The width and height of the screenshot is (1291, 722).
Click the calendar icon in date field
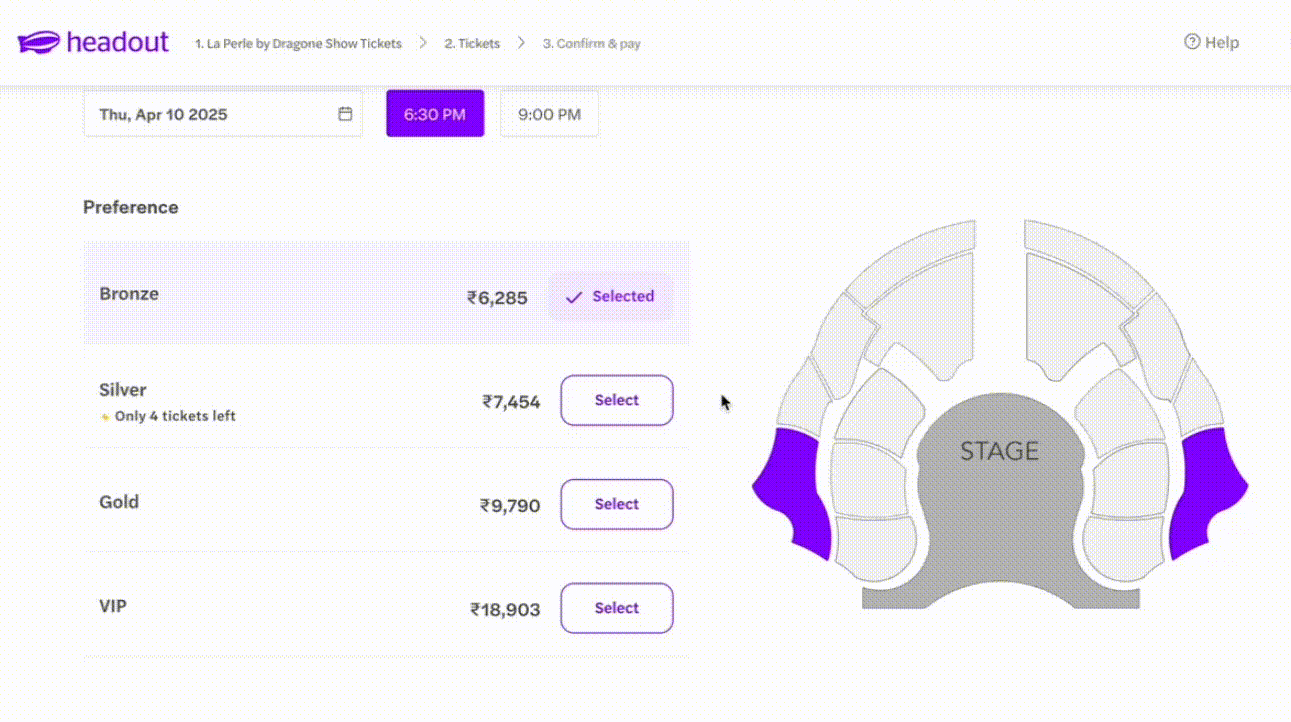point(345,114)
